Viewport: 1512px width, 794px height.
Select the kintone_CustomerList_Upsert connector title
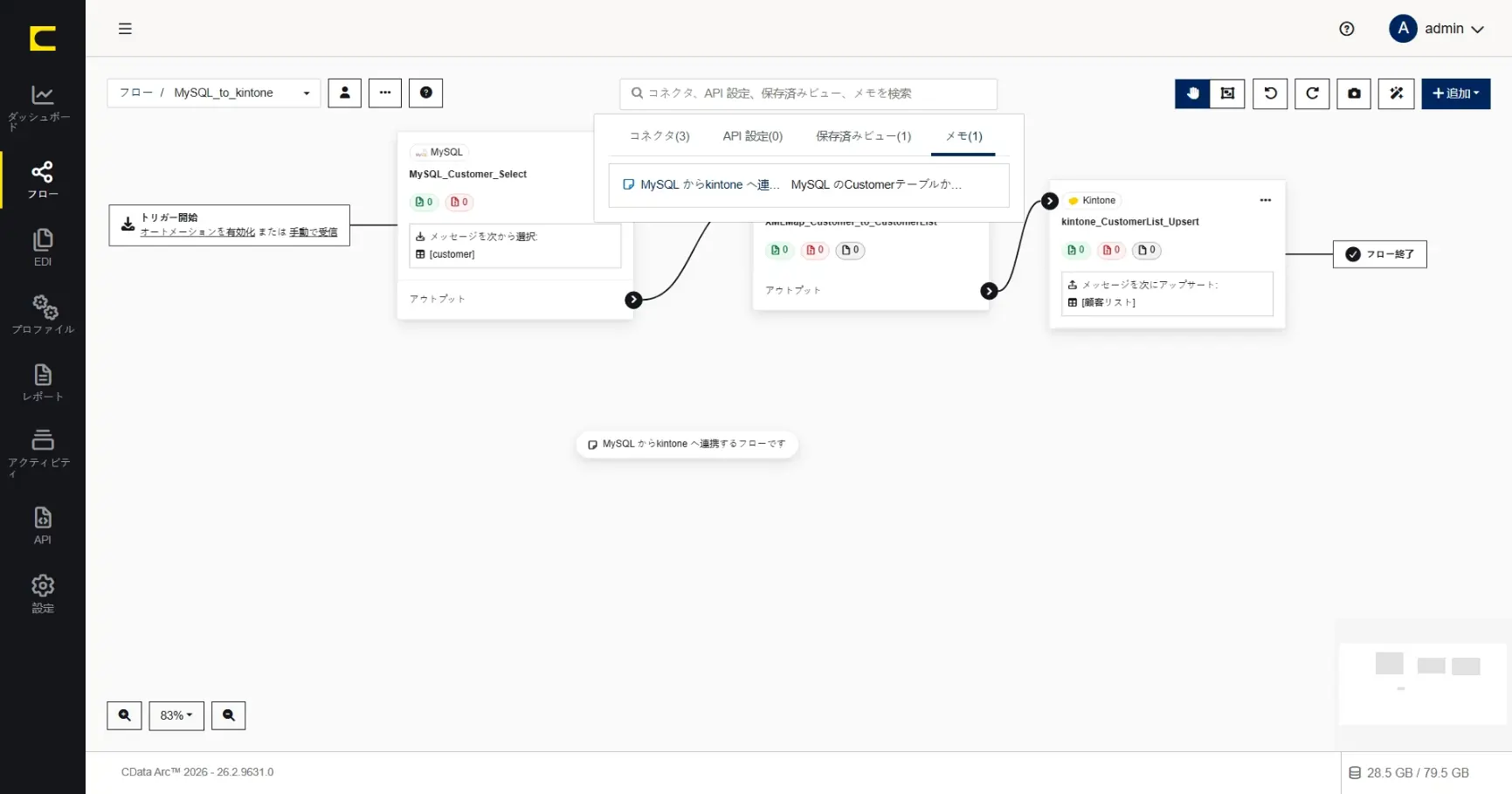pyautogui.click(x=1130, y=222)
